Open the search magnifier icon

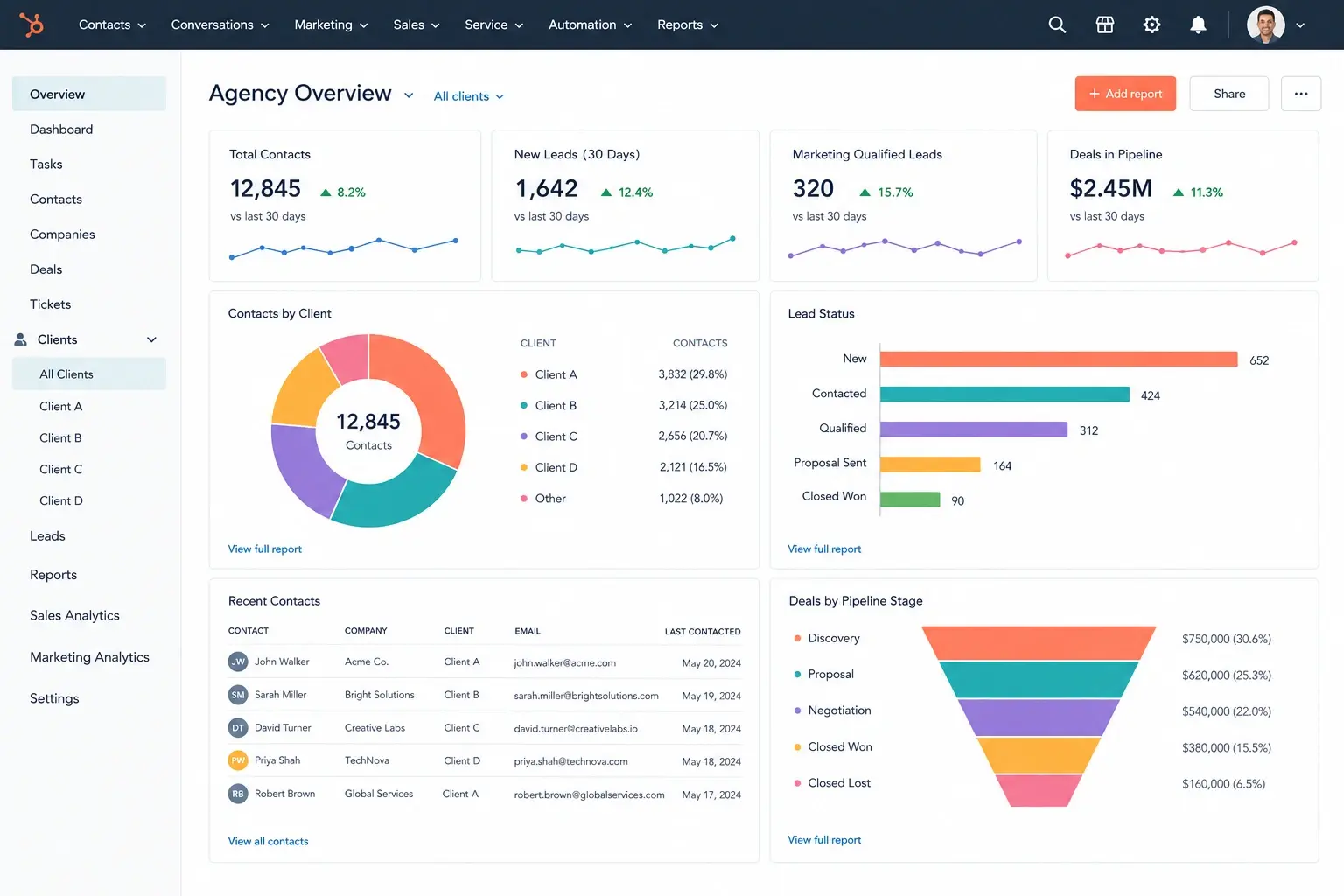pyautogui.click(x=1057, y=24)
